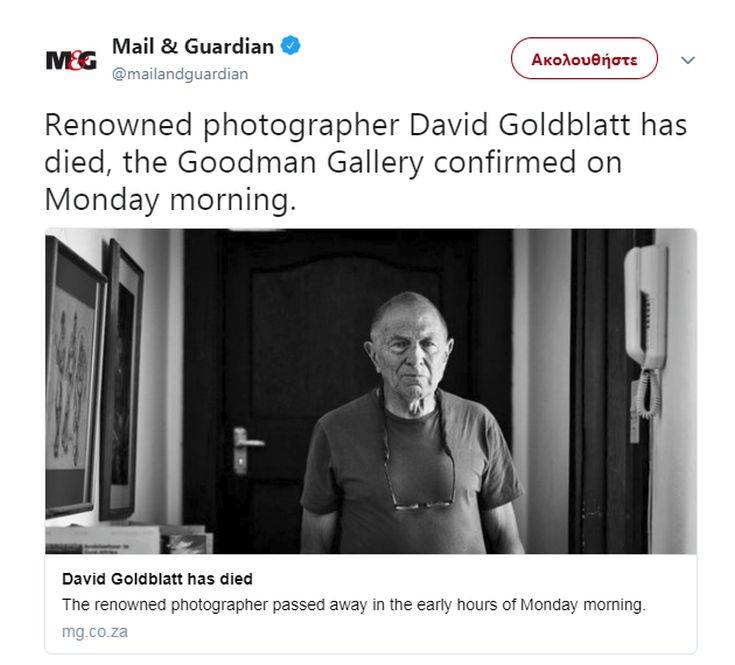Click the card description about Monday morning
Image resolution: width=735 pixels, height=665 pixels.
[x=353, y=605]
